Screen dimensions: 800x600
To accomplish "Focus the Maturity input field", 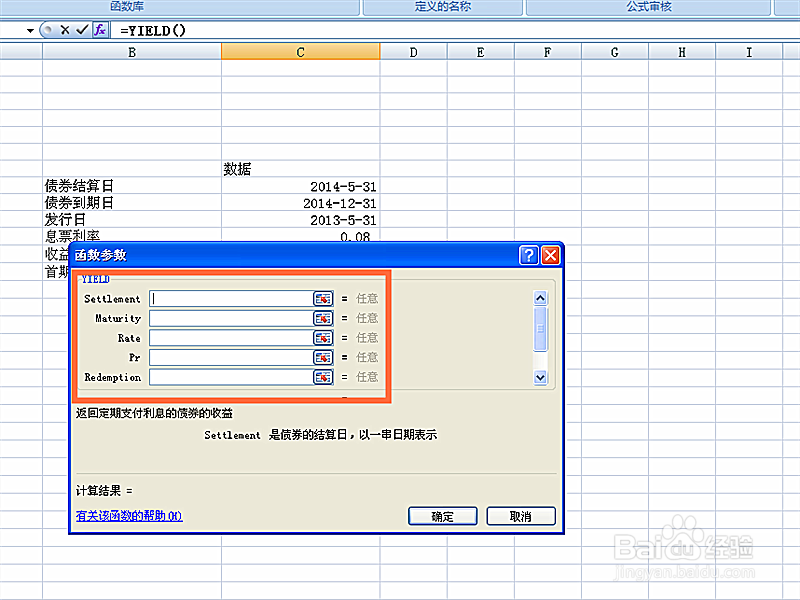I will pos(231,318).
